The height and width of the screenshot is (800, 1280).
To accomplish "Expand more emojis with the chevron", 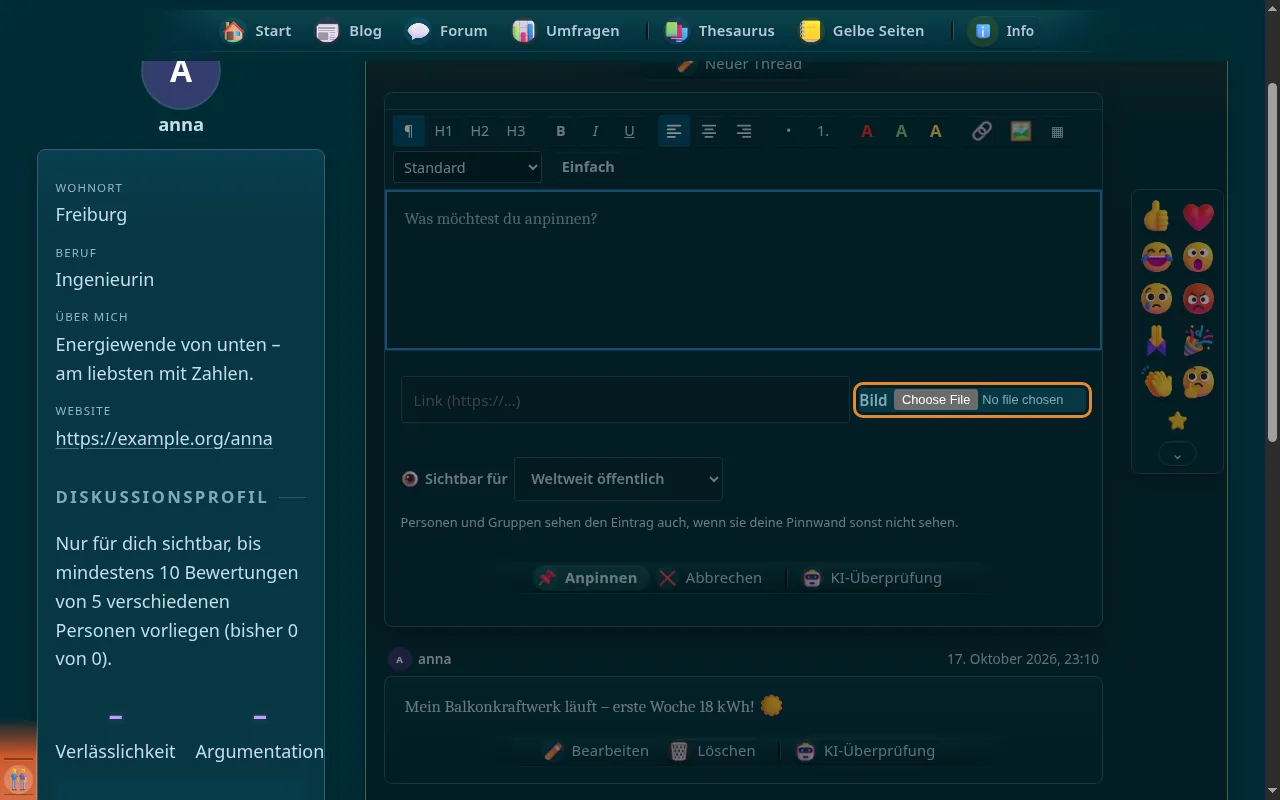I will [1177, 455].
